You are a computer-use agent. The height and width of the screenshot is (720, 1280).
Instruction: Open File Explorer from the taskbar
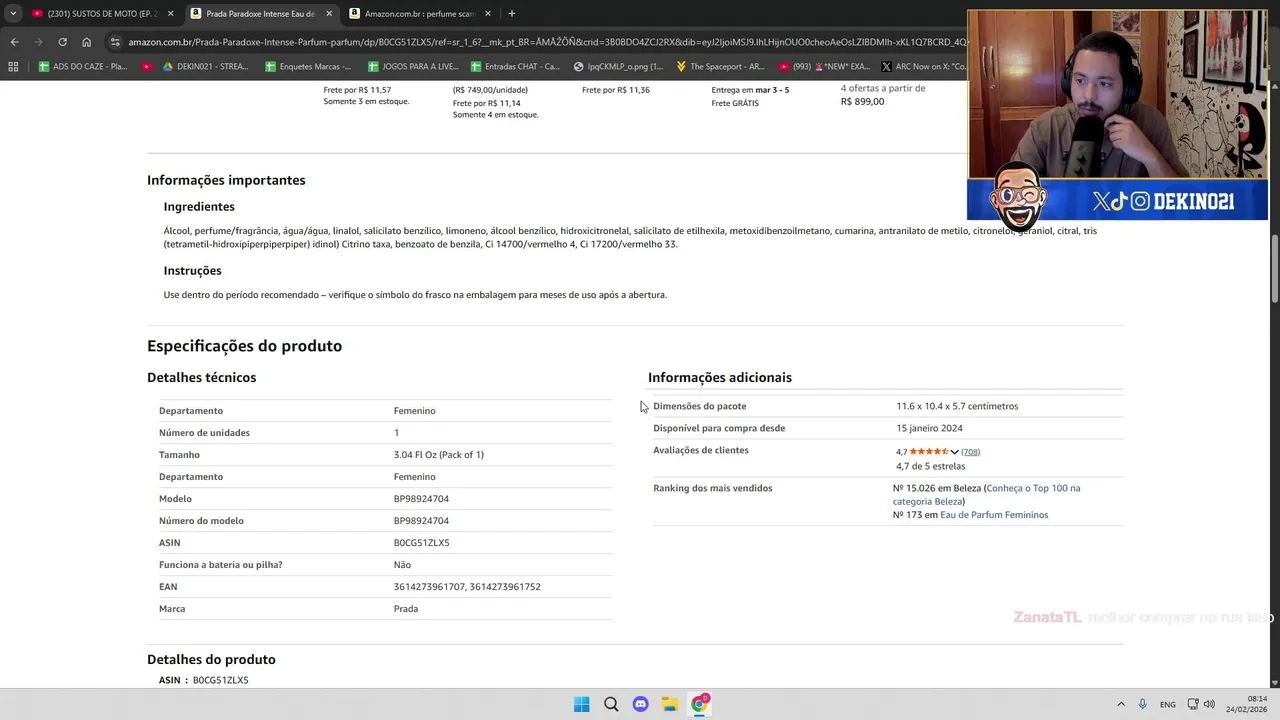[669, 704]
